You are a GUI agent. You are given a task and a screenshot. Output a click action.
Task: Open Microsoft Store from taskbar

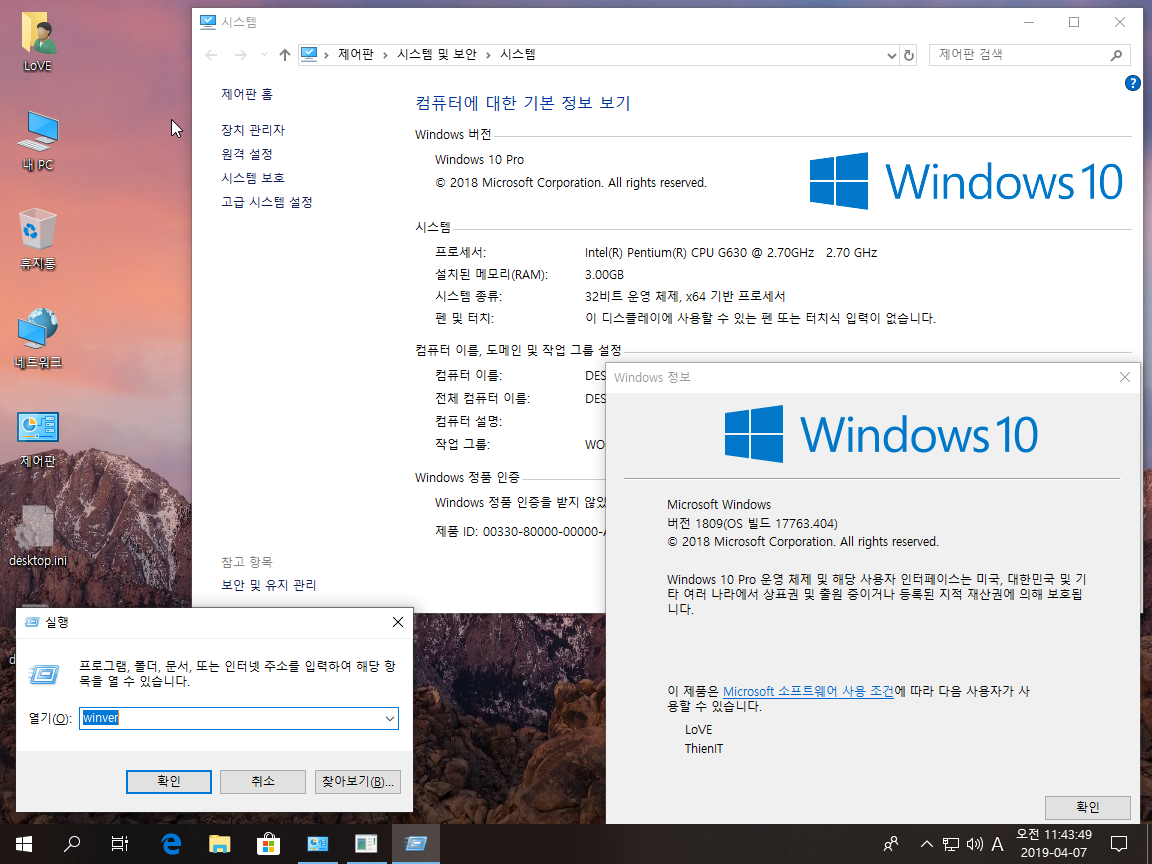pos(268,844)
